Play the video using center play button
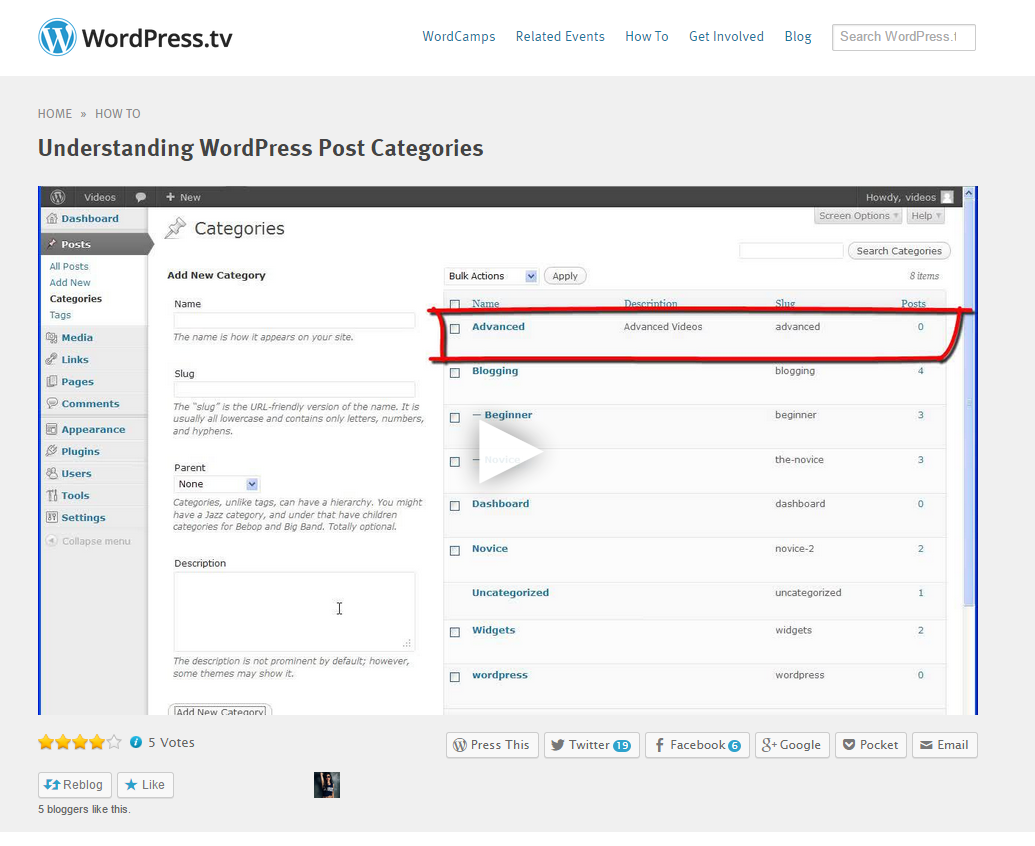Screen dimensions: 1035x846 click(510, 451)
